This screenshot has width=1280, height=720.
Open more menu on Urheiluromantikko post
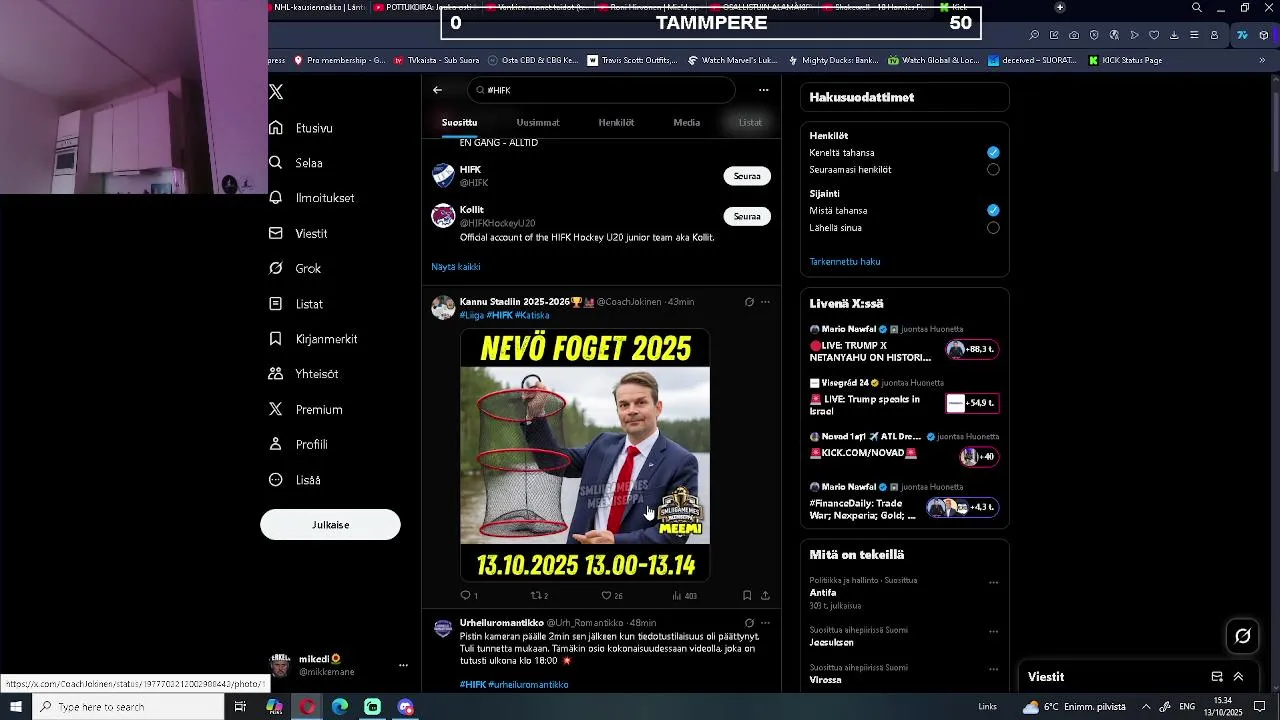[765, 623]
